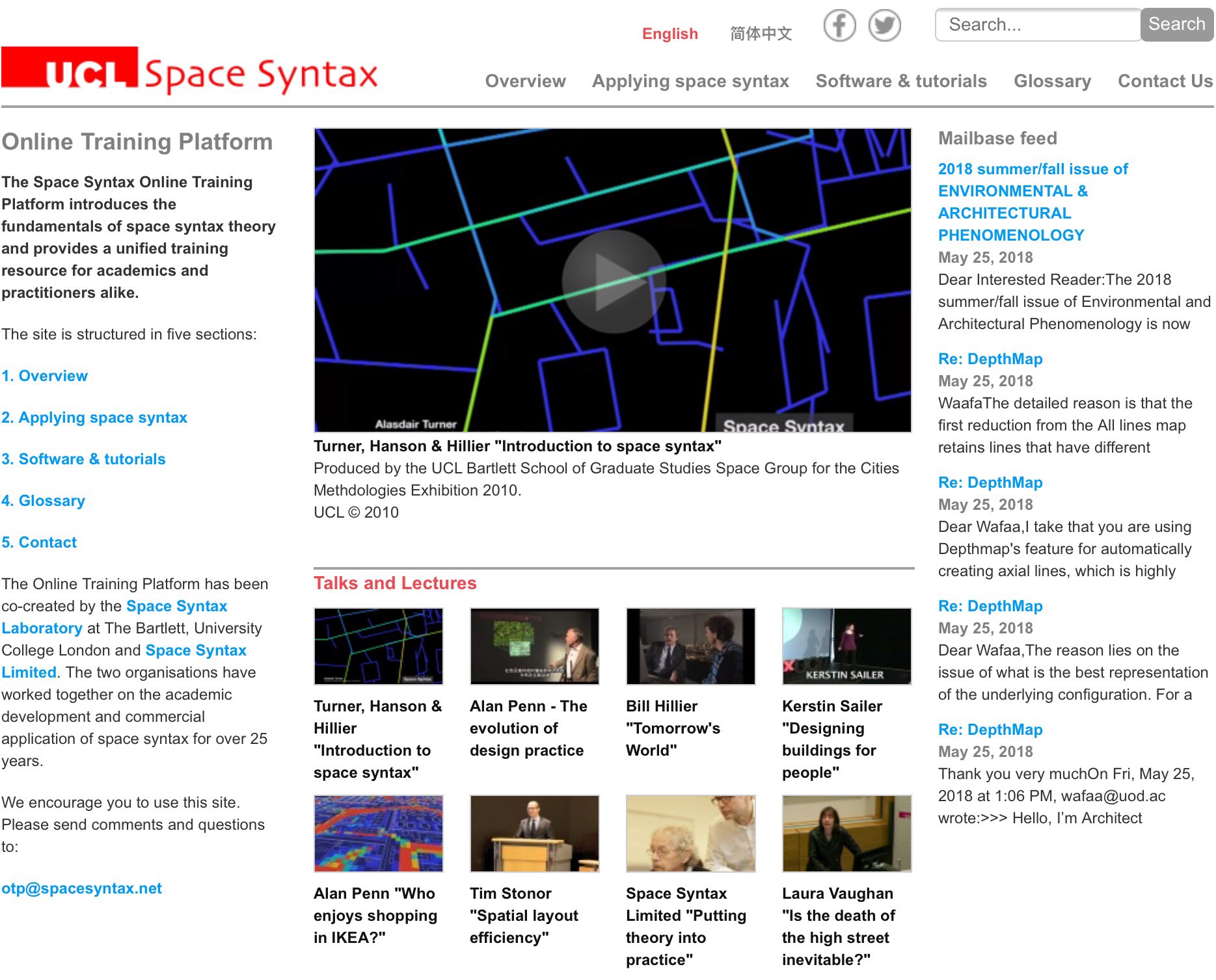The width and height of the screenshot is (1216, 980).
Task: Open Bill Hillier Tomorrow's World thumbnail
Action: pyautogui.click(x=691, y=646)
